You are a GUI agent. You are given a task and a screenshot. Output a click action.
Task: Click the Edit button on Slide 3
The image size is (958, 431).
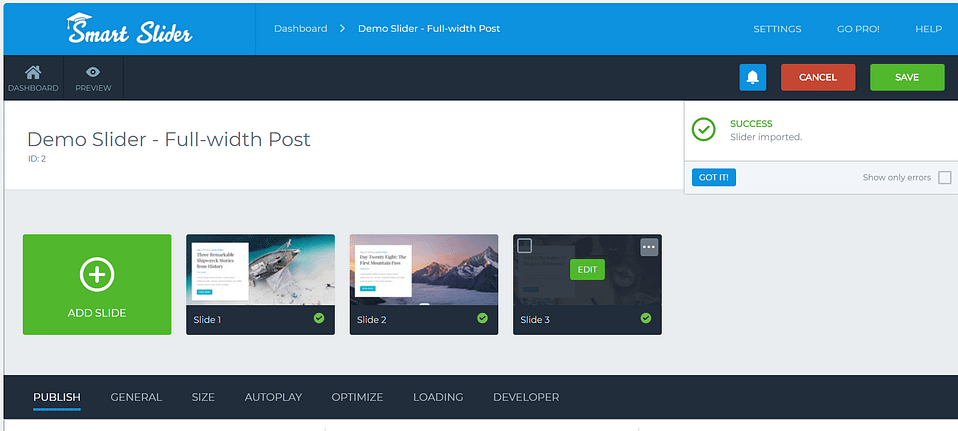[x=587, y=270]
